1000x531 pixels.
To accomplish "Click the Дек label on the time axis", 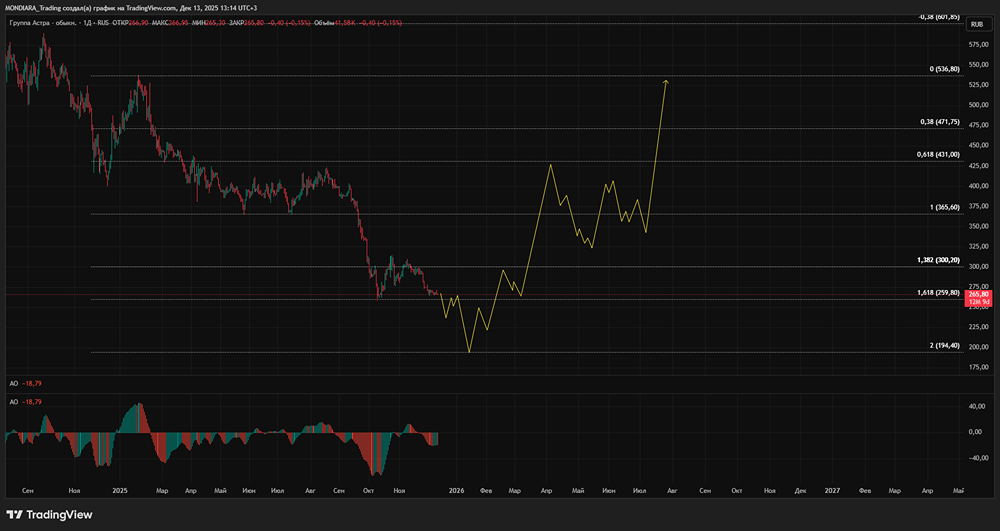I will 800,491.
